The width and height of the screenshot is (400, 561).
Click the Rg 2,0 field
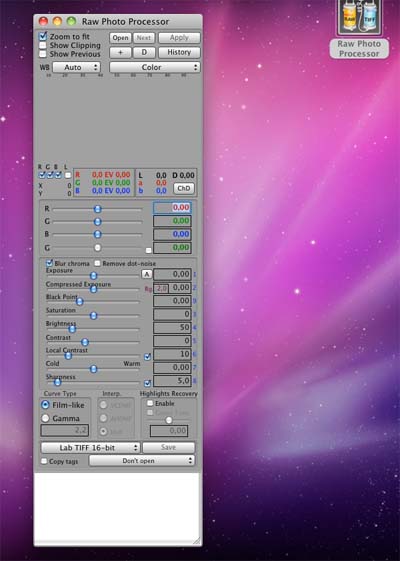161,288
